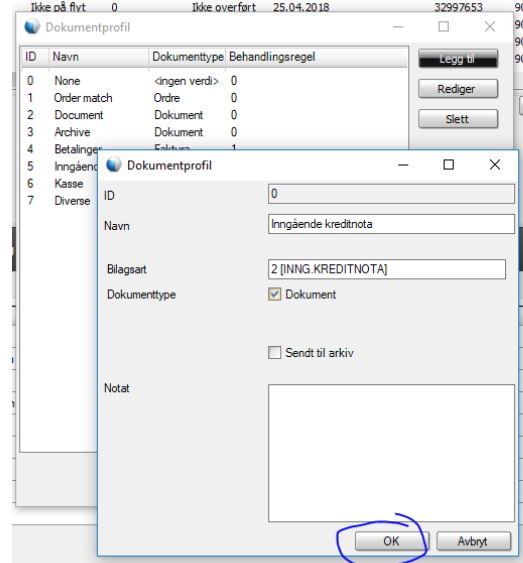Click globe icon of front Dokumentprofil dialog
Viewport: 523px width, 563px height.
pyautogui.click(x=113, y=165)
